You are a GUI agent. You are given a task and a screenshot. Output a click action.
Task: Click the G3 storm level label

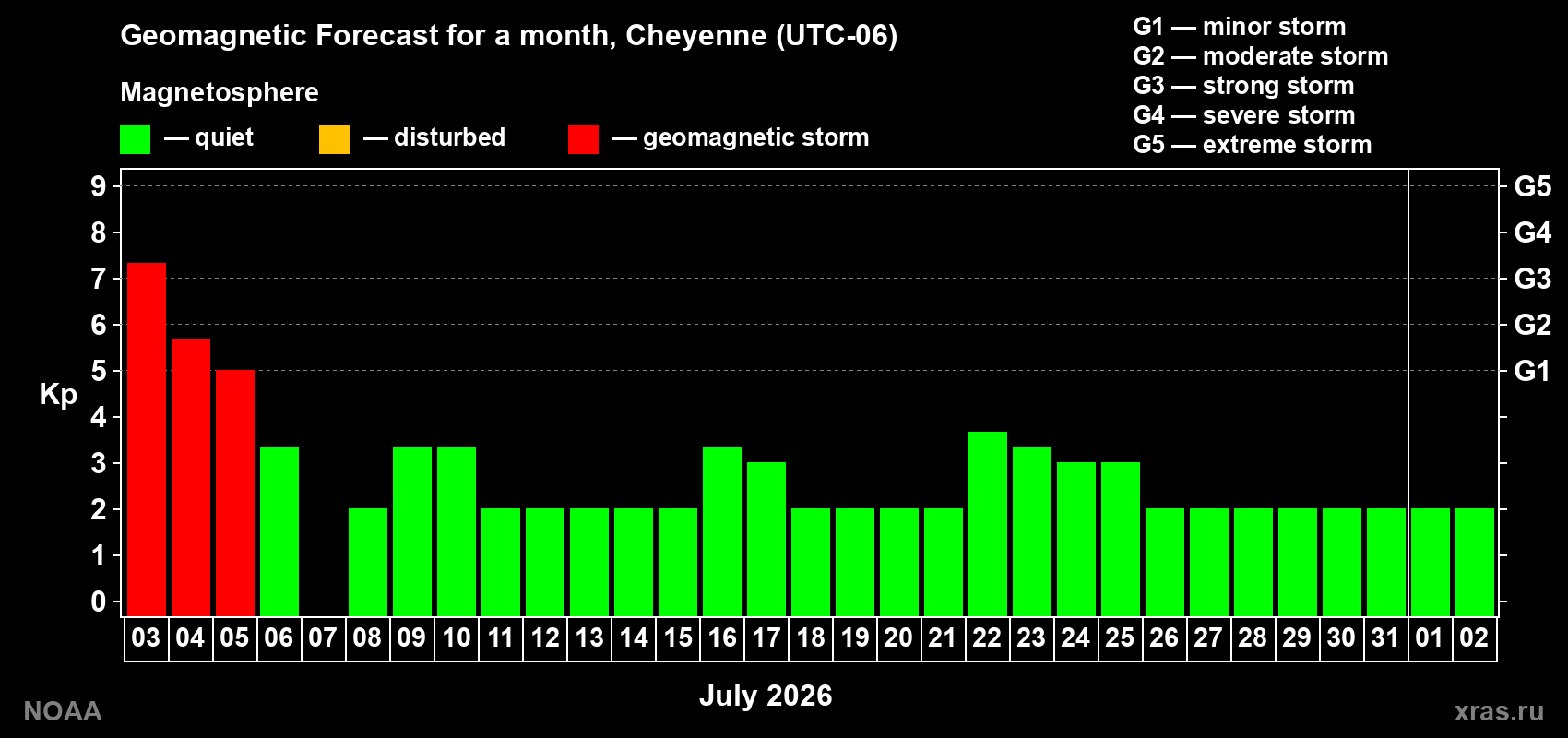1533,279
